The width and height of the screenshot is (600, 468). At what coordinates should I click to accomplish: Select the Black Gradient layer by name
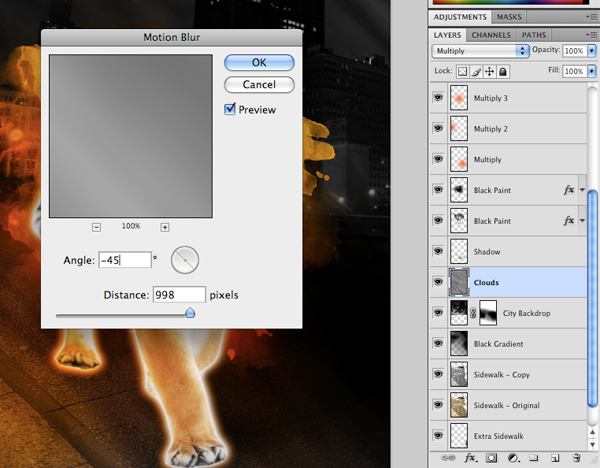pyautogui.click(x=498, y=344)
